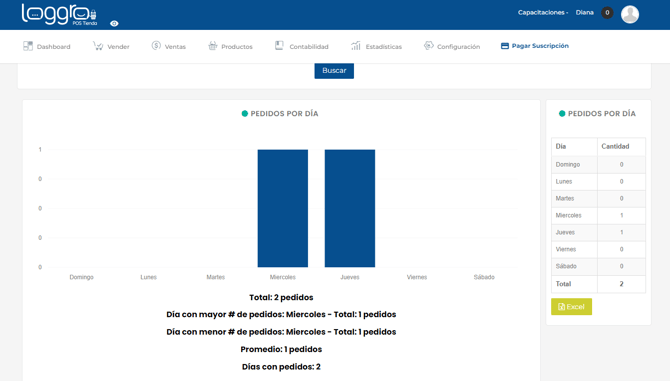Click the Ventas dollar coin icon
The image size is (670, 381).
(156, 45)
